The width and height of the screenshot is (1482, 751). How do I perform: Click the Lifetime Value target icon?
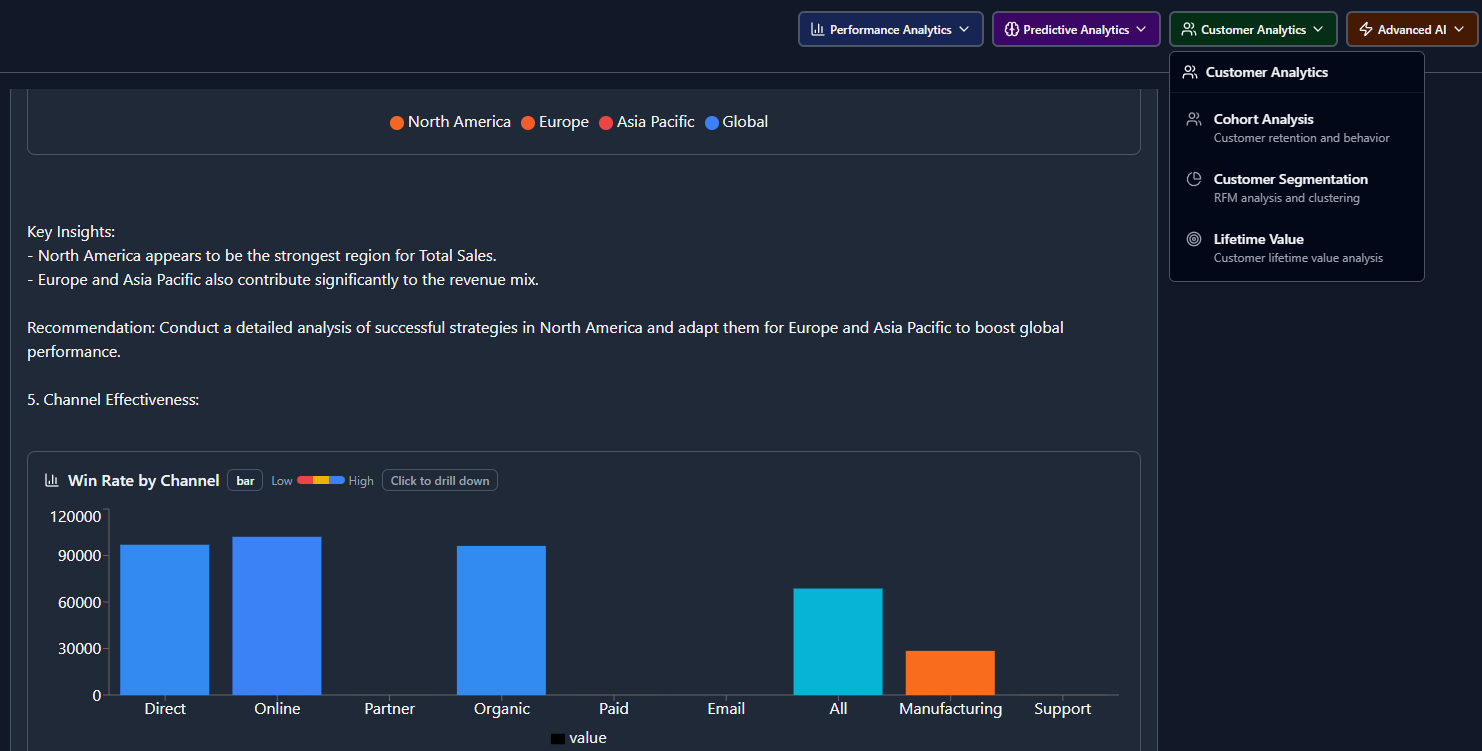tap(1193, 238)
